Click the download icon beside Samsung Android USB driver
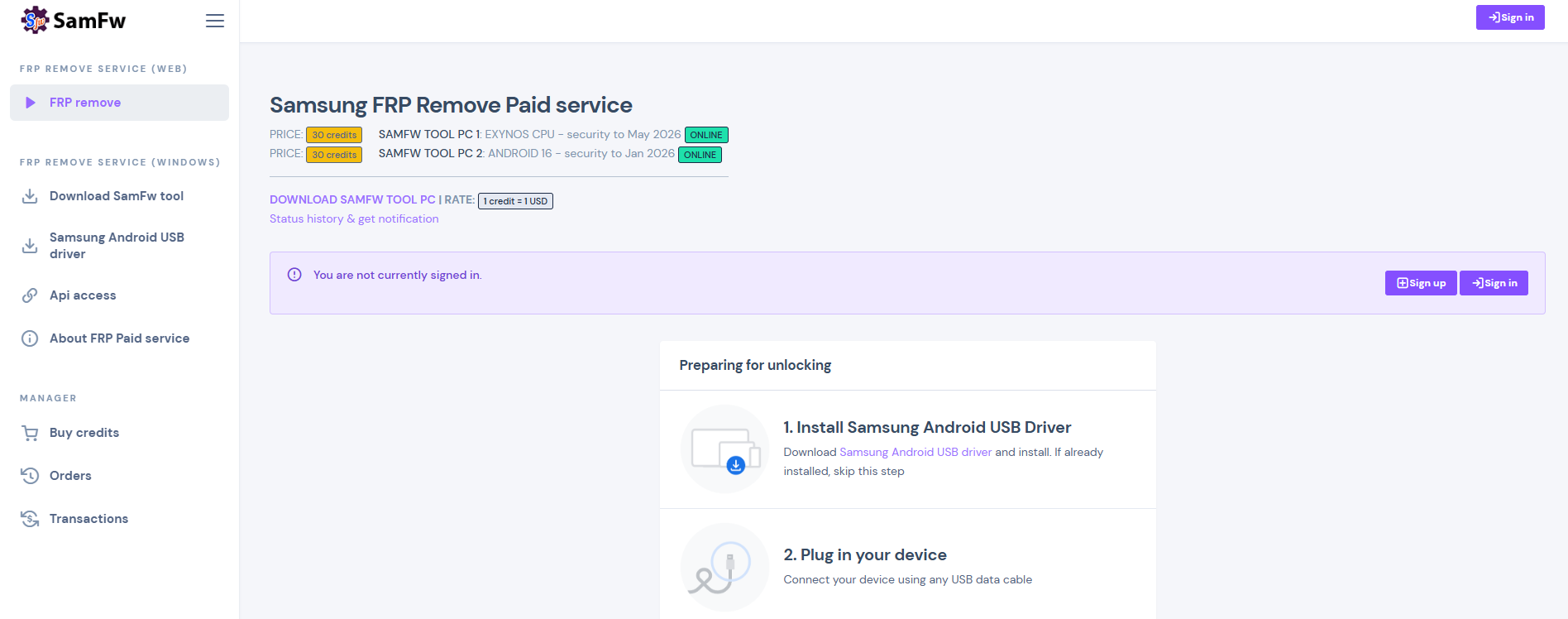Image resolution: width=1568 pixels, height=619 pixels. pos(30,246)
